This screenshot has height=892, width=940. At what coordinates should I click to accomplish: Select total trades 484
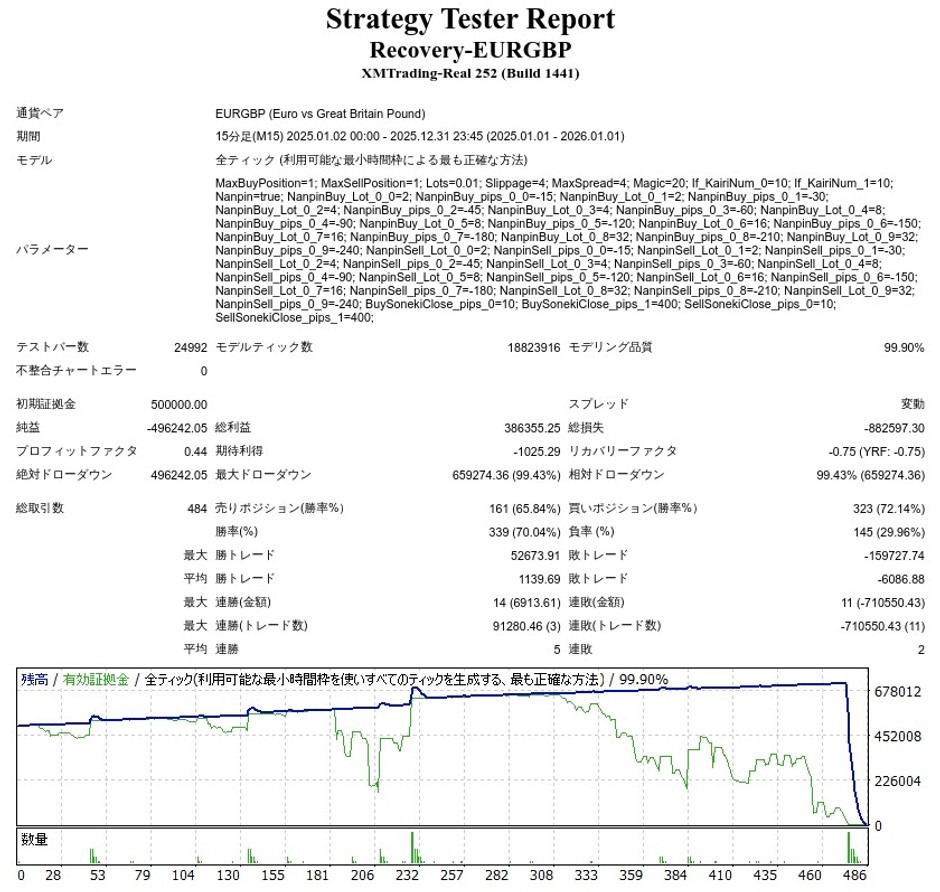point(197,509)
